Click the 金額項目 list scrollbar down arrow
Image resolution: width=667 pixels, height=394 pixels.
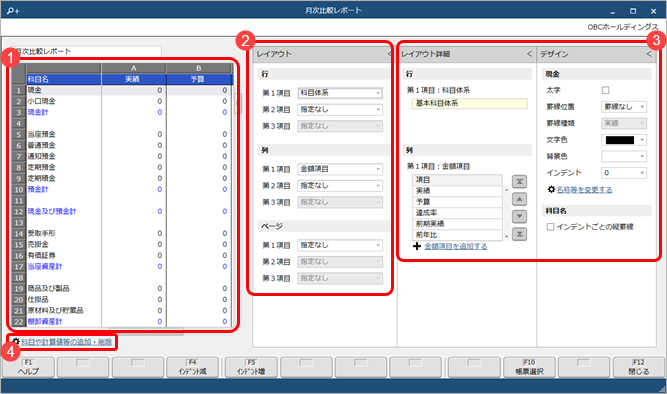[x=506, y=237]
